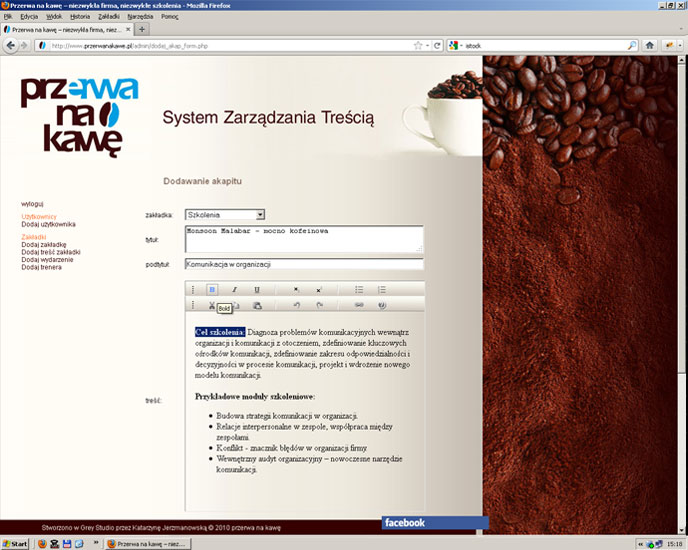Open the Widok menu

point(54,17)
